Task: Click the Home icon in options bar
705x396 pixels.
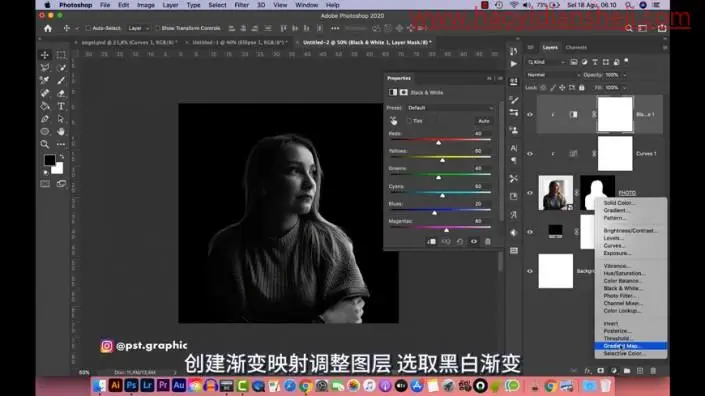Action: tap(48, 28)
